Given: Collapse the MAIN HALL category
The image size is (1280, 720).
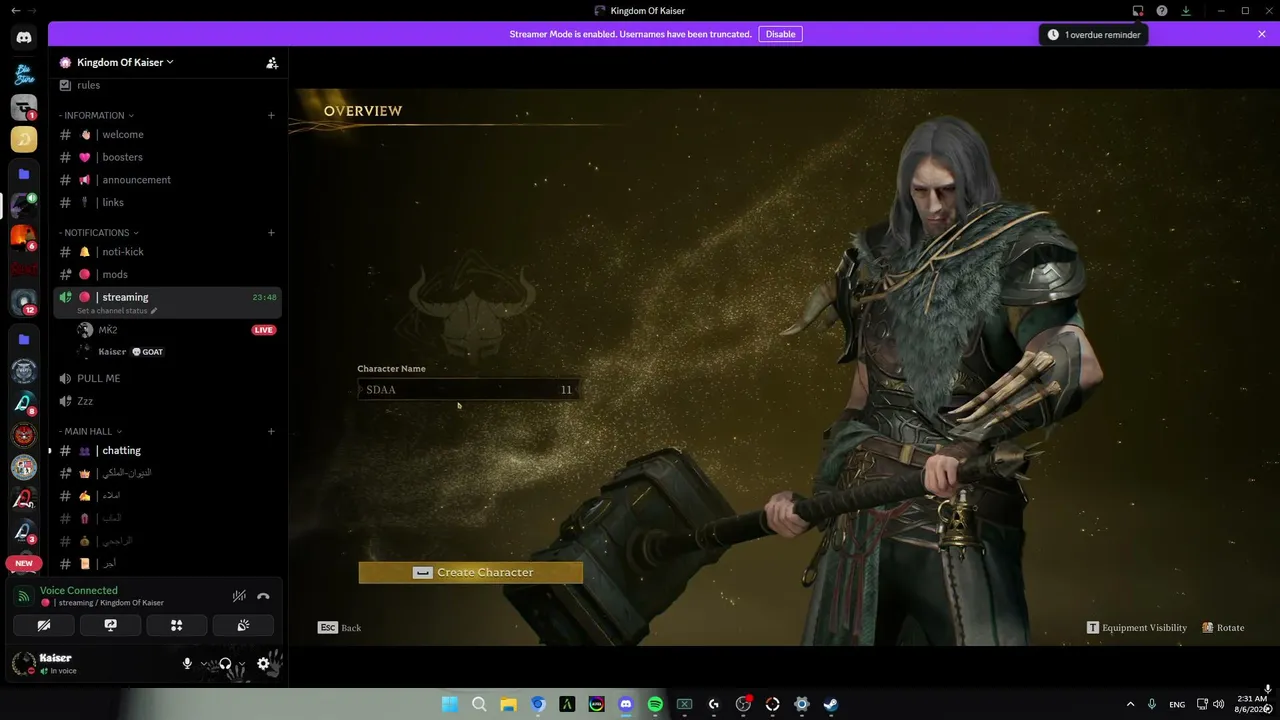Looking at the screenshot, I should (90, 432).
